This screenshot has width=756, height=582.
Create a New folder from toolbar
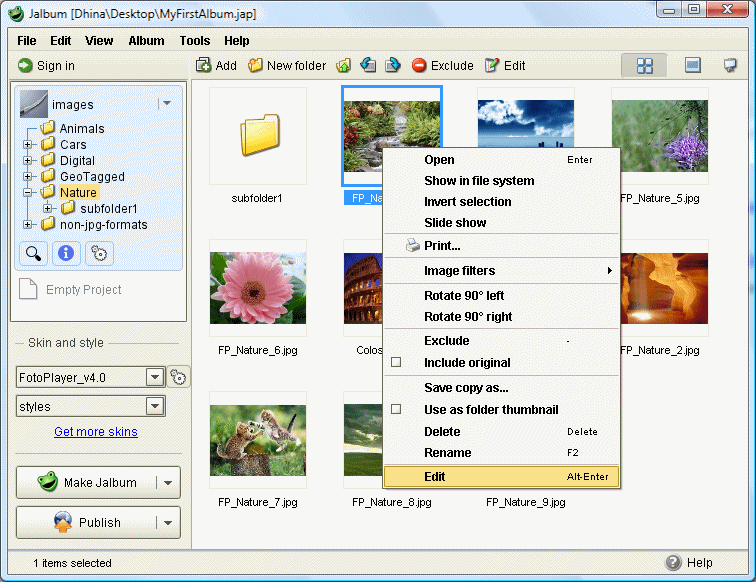[287, 65]
